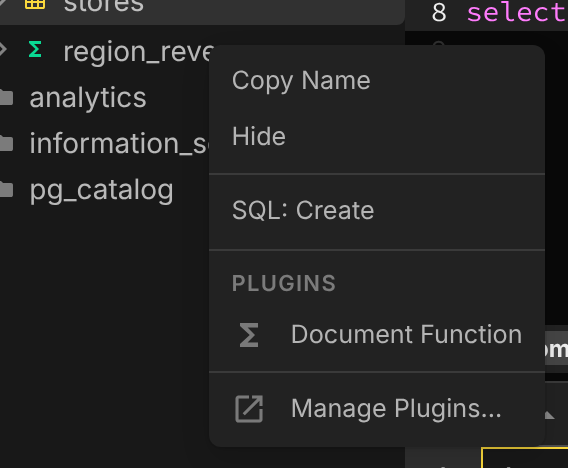Click the pg_catalog folder icon
Screen dimensions: 568x468
[7, 190]
